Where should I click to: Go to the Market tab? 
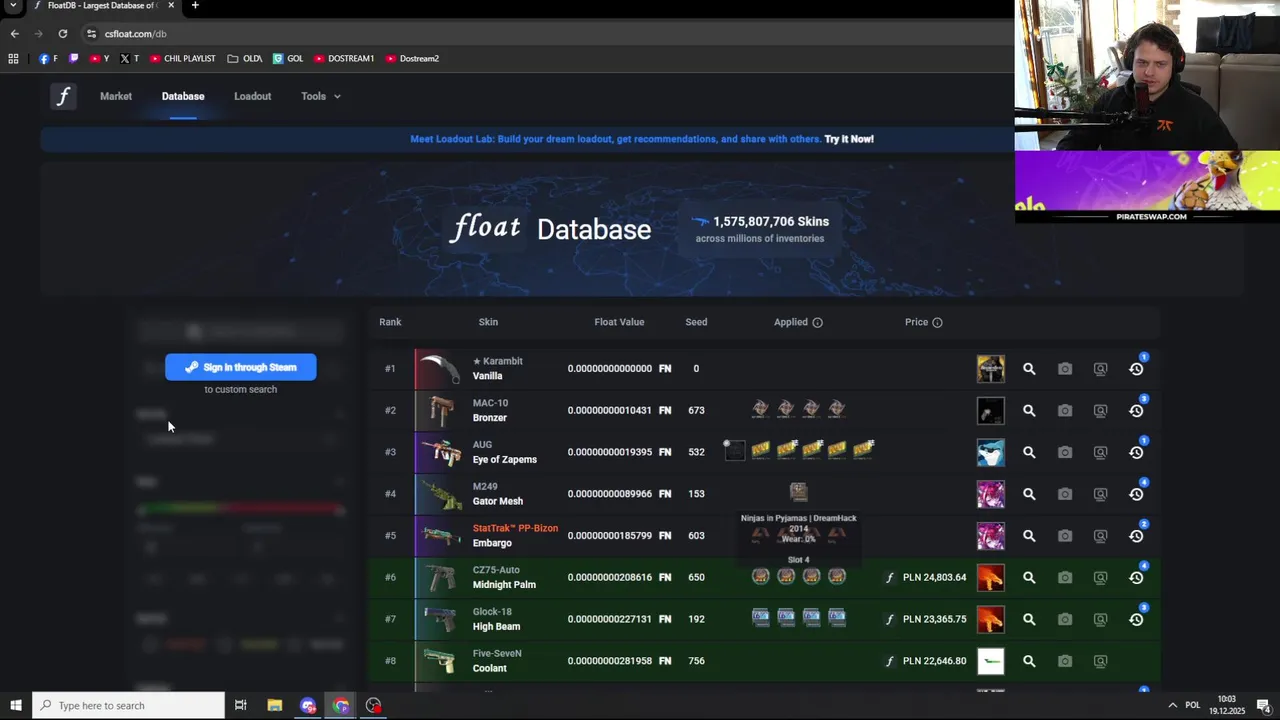tap(116, 96)
